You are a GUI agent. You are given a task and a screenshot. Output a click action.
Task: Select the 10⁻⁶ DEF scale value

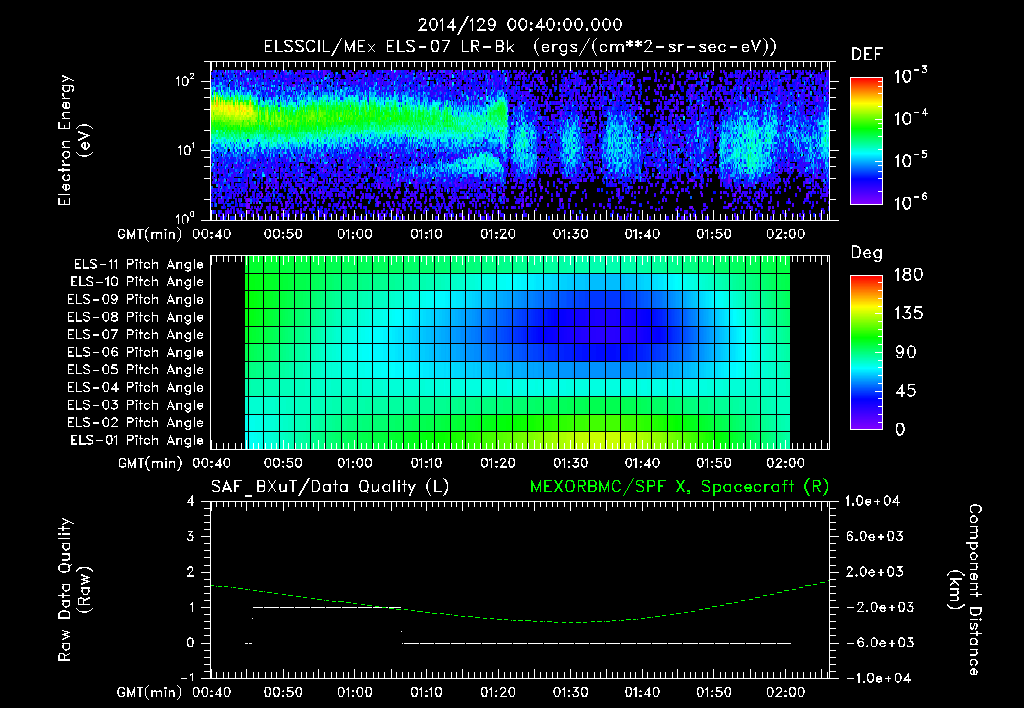pyautogui.click(x=910, y=202)
